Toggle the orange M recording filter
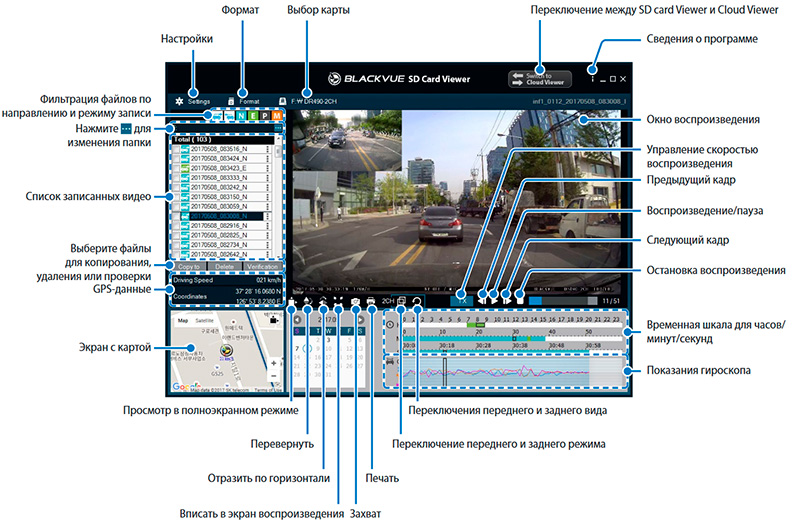 coord(278,116)
